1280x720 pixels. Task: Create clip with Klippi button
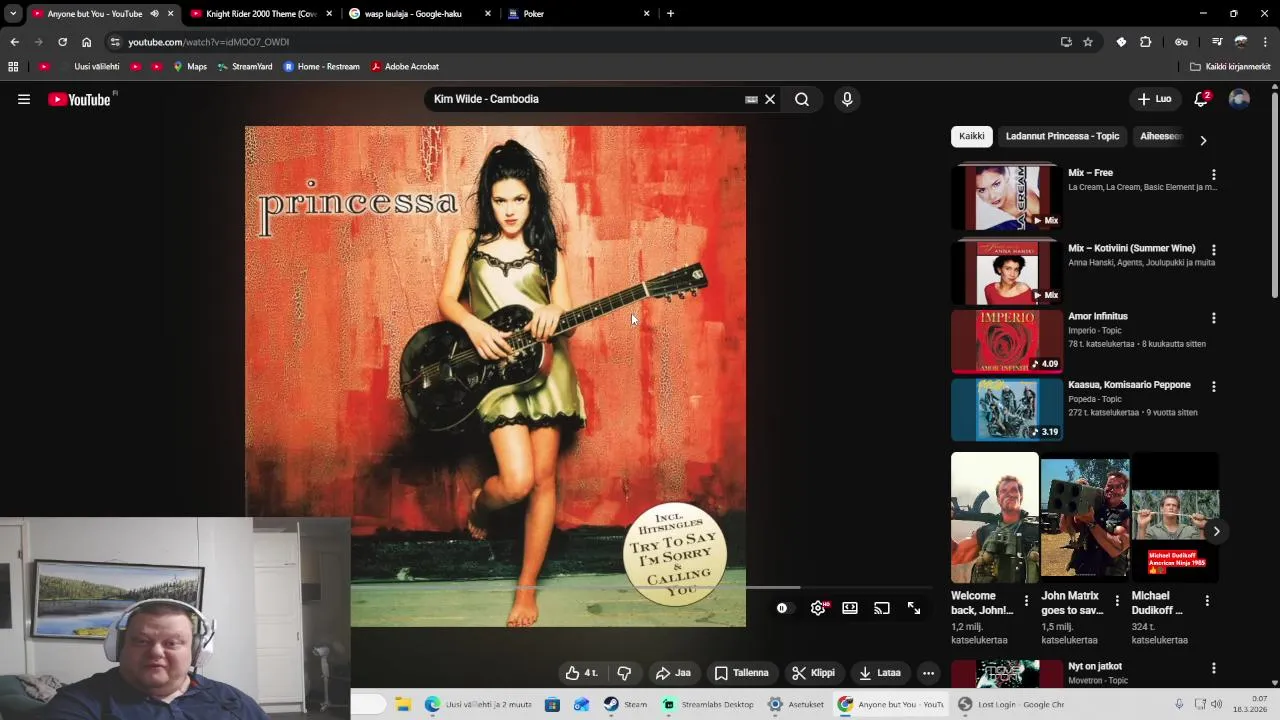813,673
